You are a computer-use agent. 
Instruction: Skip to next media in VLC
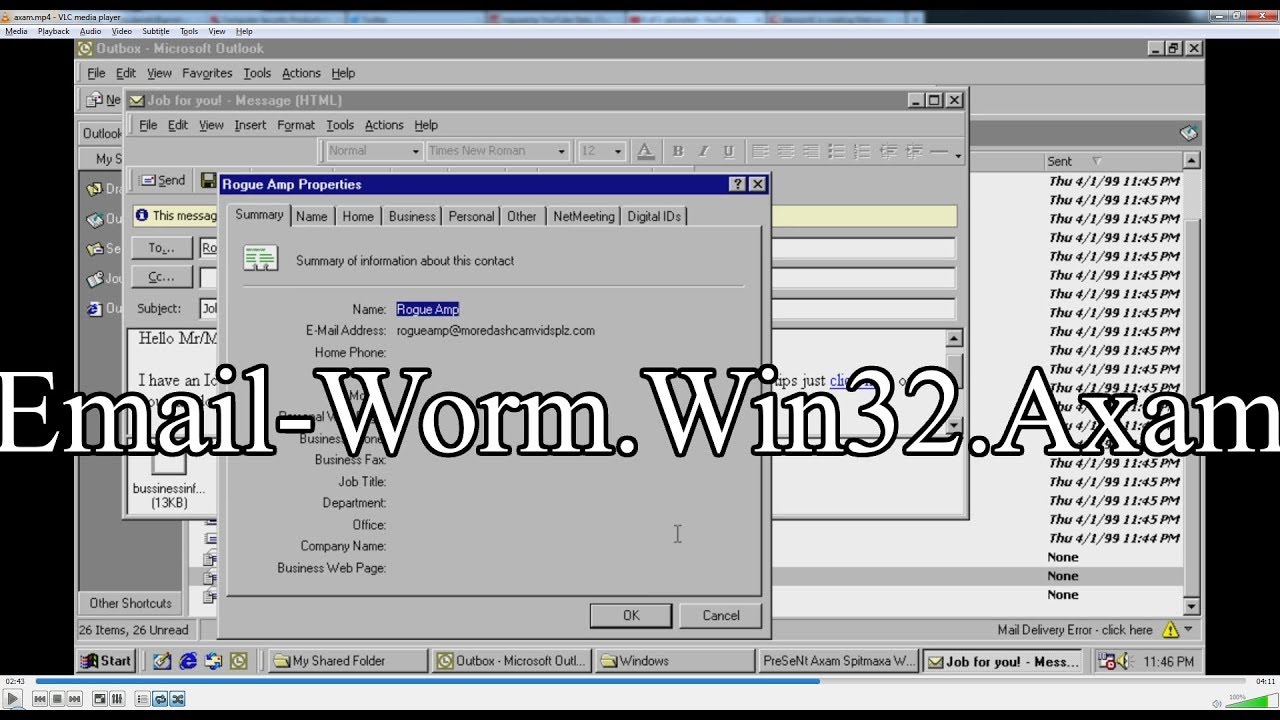tap(74, 699)
